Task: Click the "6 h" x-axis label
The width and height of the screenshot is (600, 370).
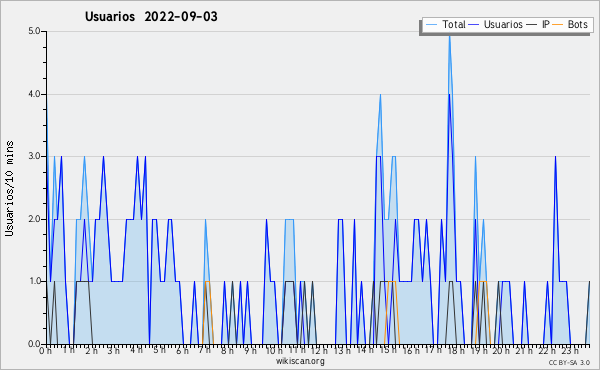Action: pyautogui.click(x=182, y=351)
